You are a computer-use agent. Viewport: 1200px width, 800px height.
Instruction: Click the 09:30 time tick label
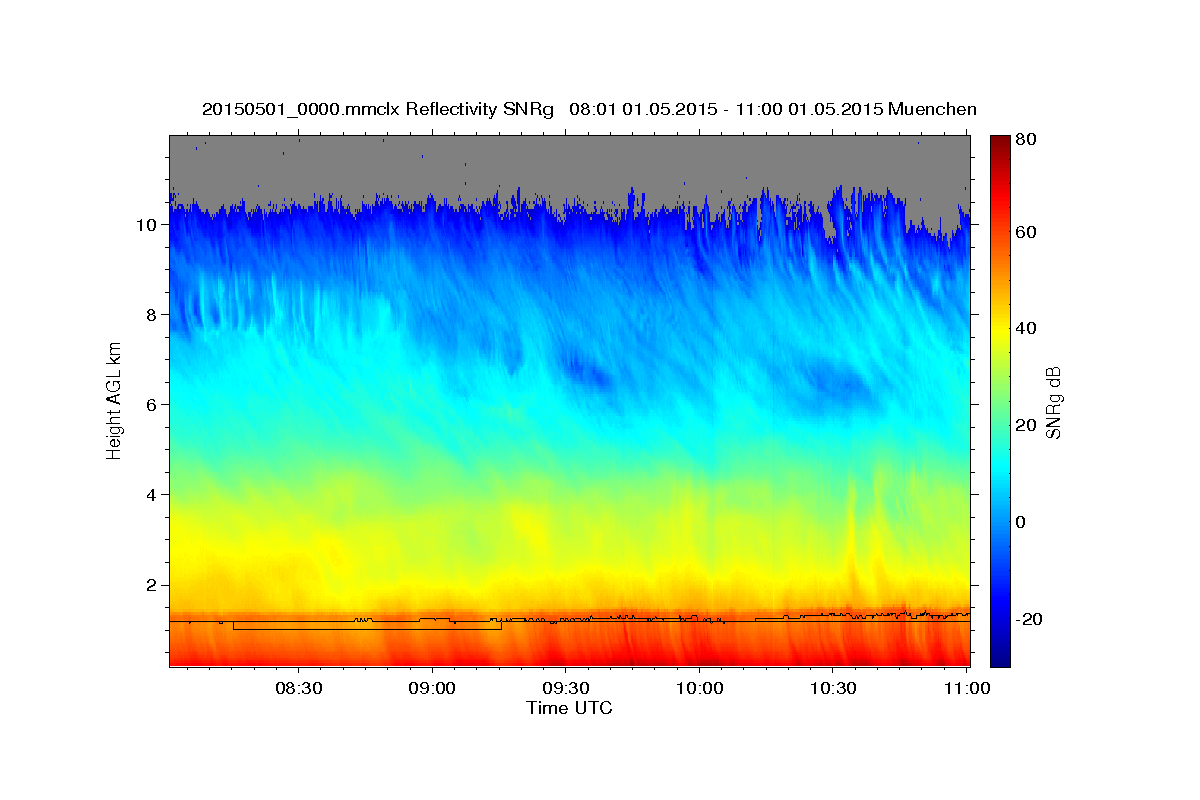tap(566, 688)
